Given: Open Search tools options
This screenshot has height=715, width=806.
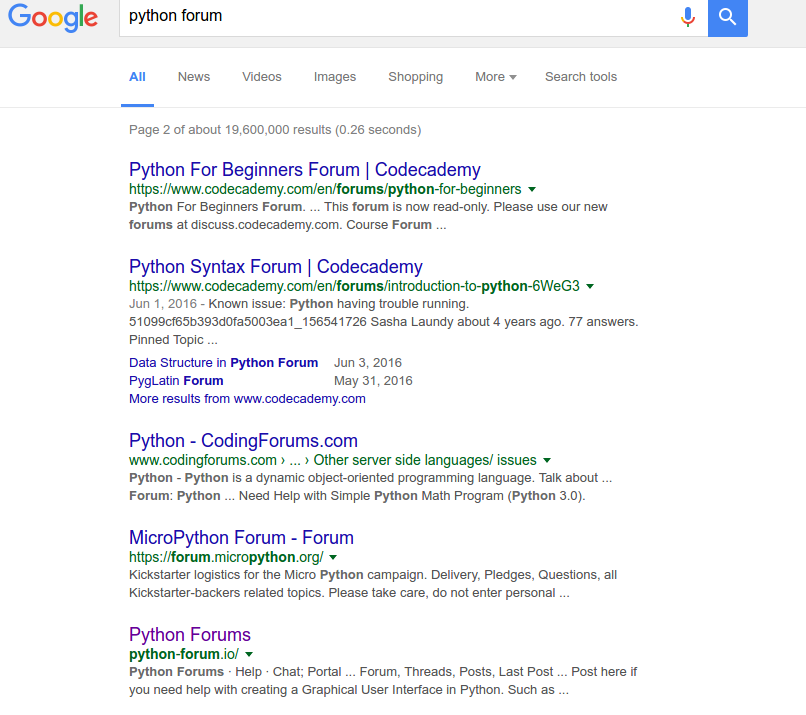Looking at the screenshot, I should point(580,77).
